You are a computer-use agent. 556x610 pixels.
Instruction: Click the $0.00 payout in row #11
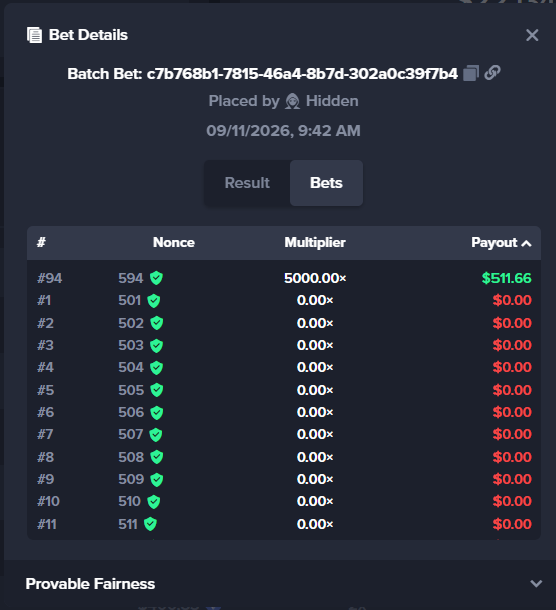512,524
